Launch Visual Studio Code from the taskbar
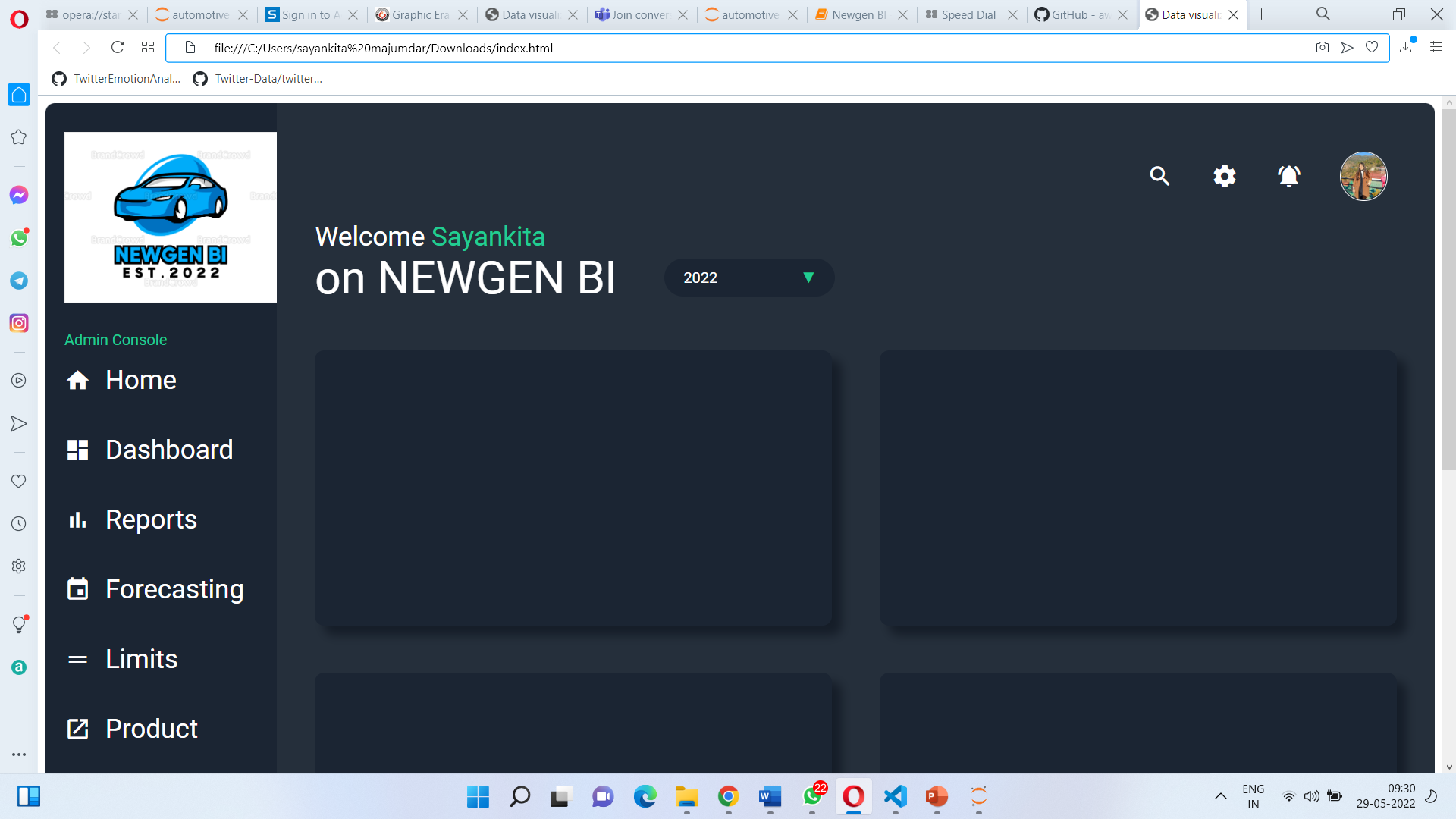This screenshot has width=1456, height=819. point(895,796)
